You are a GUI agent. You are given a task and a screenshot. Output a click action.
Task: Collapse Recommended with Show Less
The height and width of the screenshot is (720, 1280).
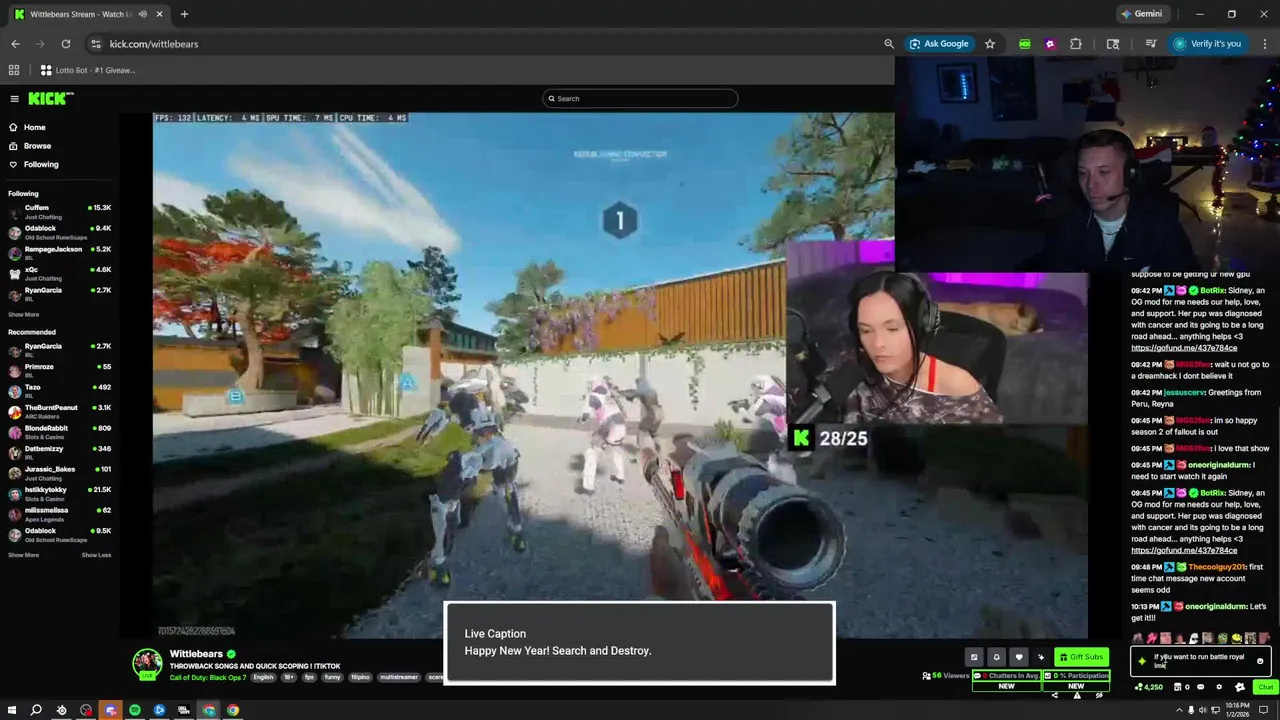click(x=96, y=555)
